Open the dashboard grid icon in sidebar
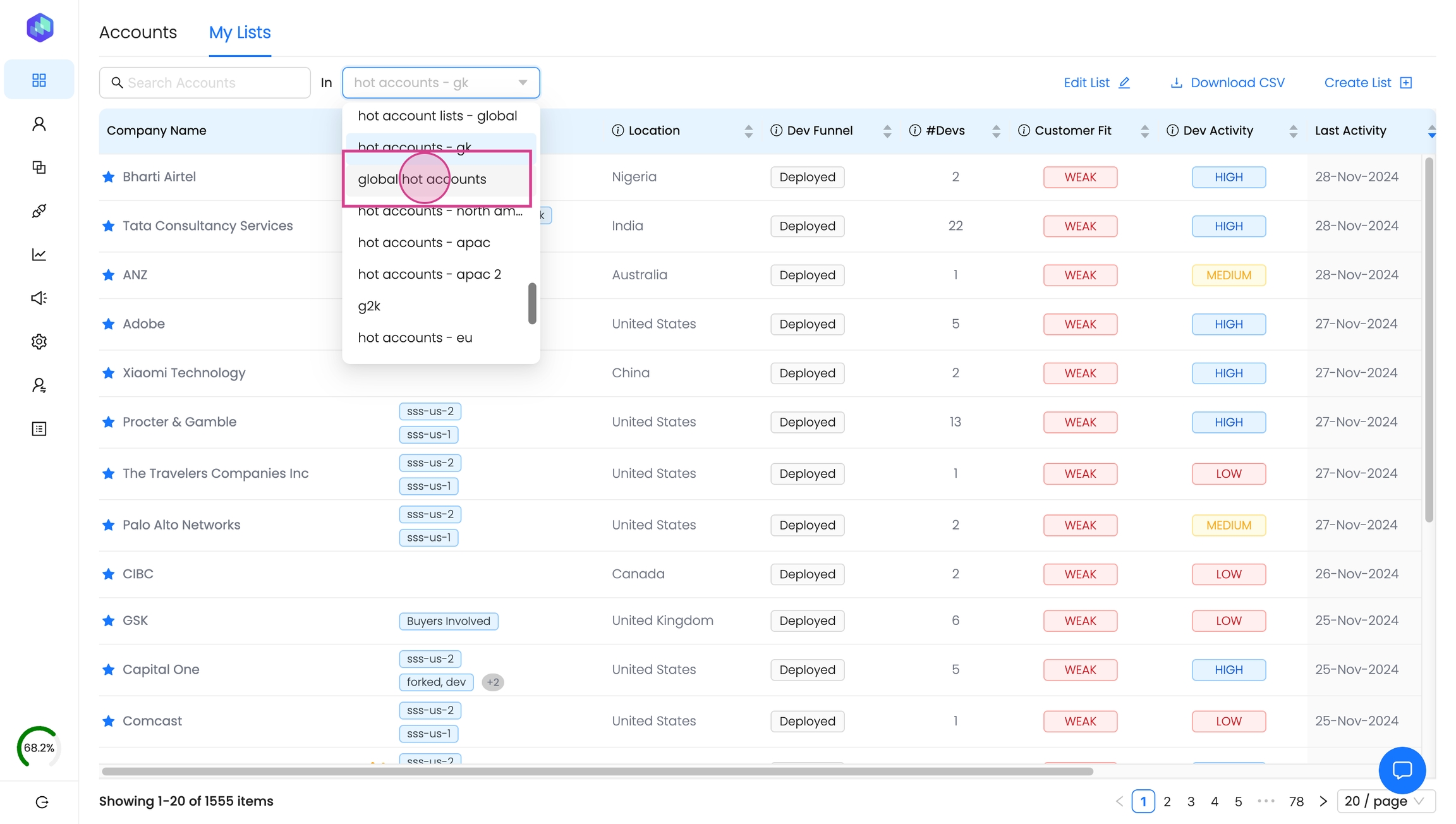Screen dimensions: 1456x824 [39, 80]
